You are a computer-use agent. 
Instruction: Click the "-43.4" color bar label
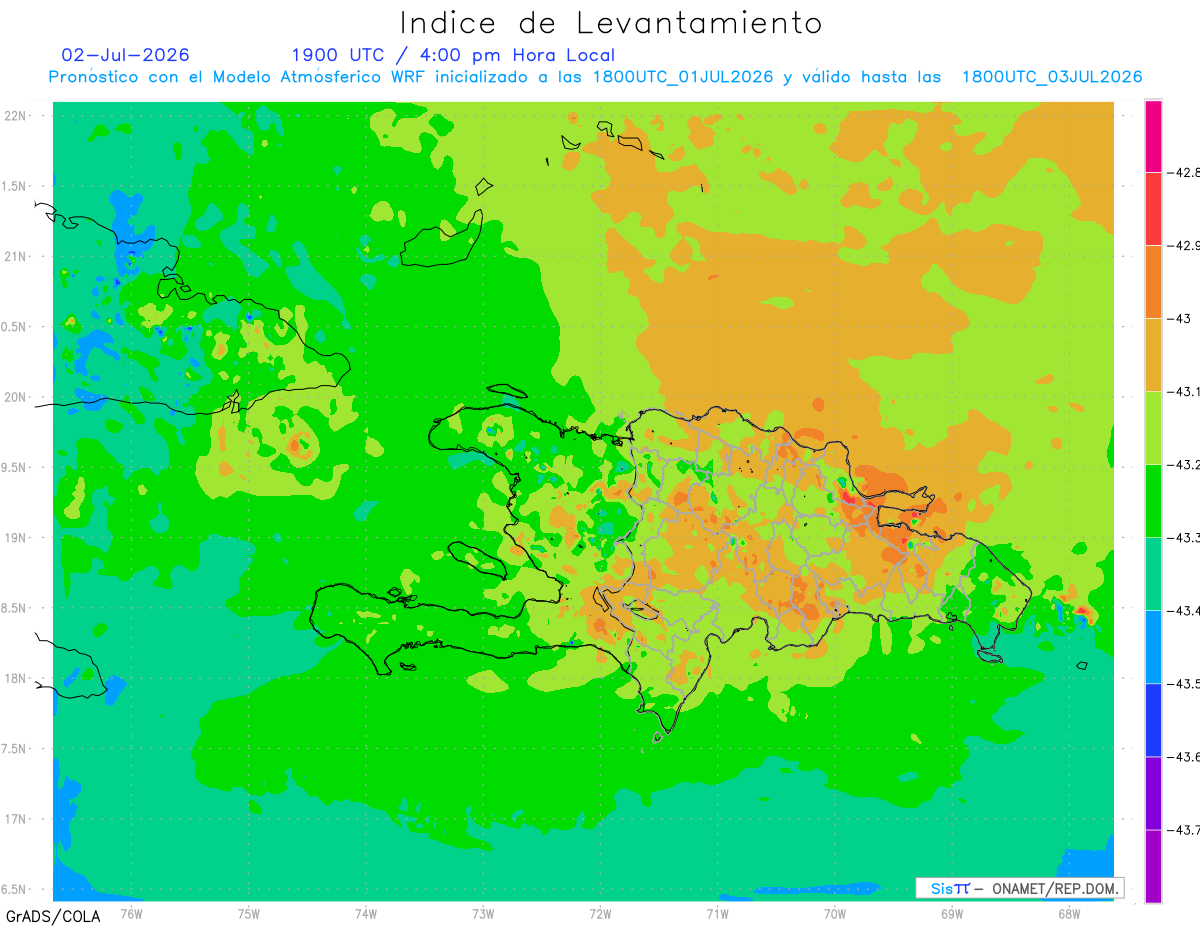1185,610
